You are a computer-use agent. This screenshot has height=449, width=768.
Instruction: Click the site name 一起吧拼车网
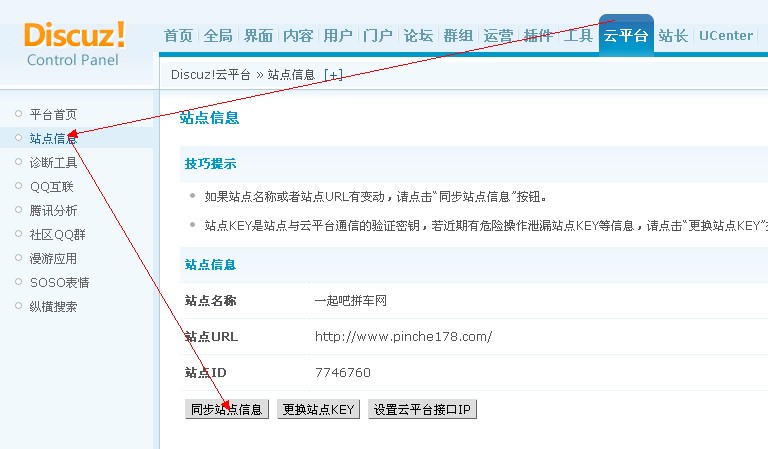(x=351, y=300)
